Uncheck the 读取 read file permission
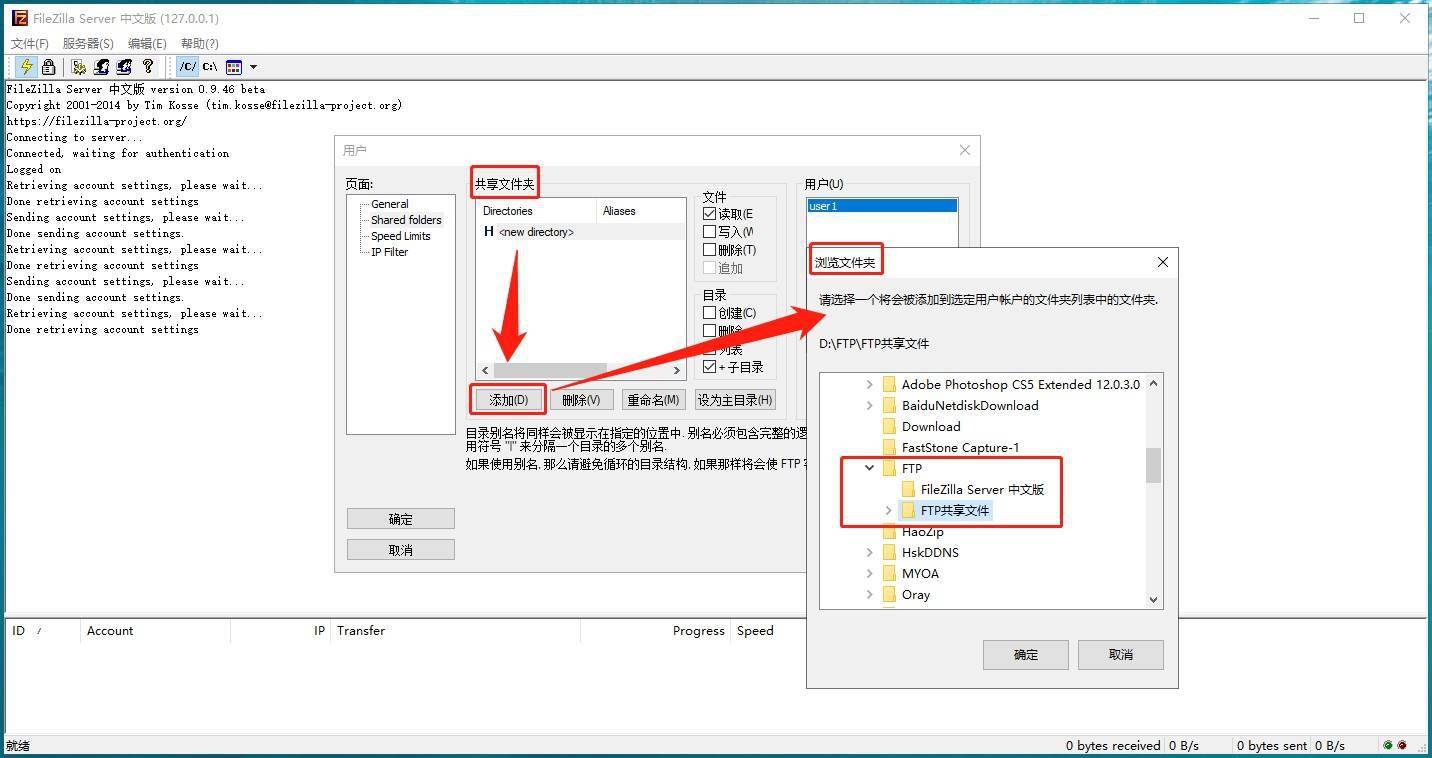The image size is (1432, 758). (x=710, y=214)
